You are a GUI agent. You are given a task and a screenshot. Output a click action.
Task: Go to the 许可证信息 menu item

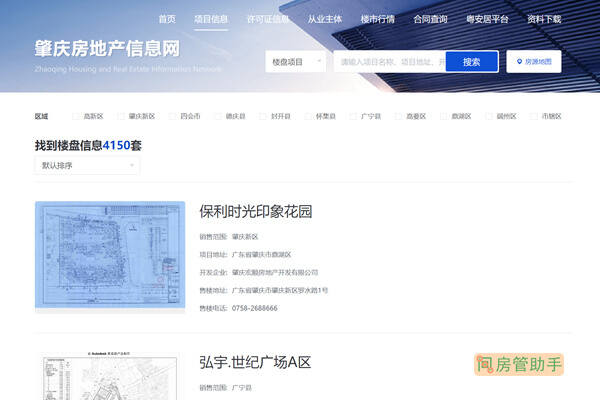tap(268, 19)
